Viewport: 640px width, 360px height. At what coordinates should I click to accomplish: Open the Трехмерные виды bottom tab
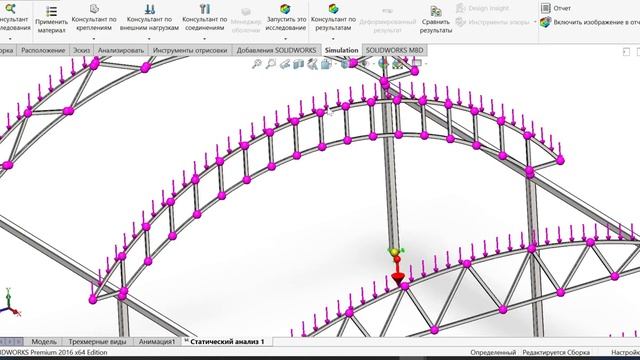(97, 342)
